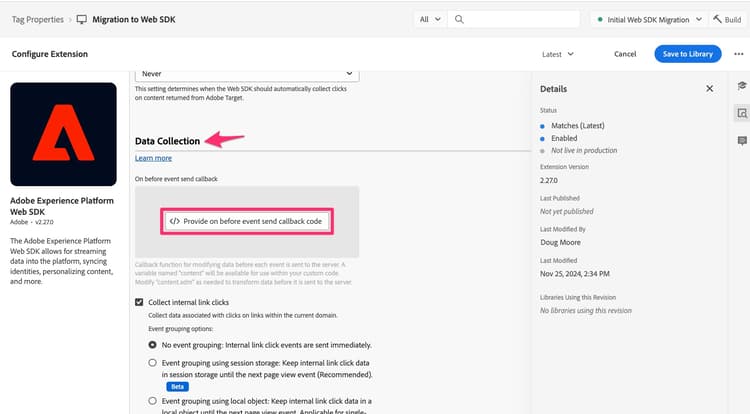Screen dimensions: 750x414
Task: Click the Cancel button
Action: click(x=625, y=54)
